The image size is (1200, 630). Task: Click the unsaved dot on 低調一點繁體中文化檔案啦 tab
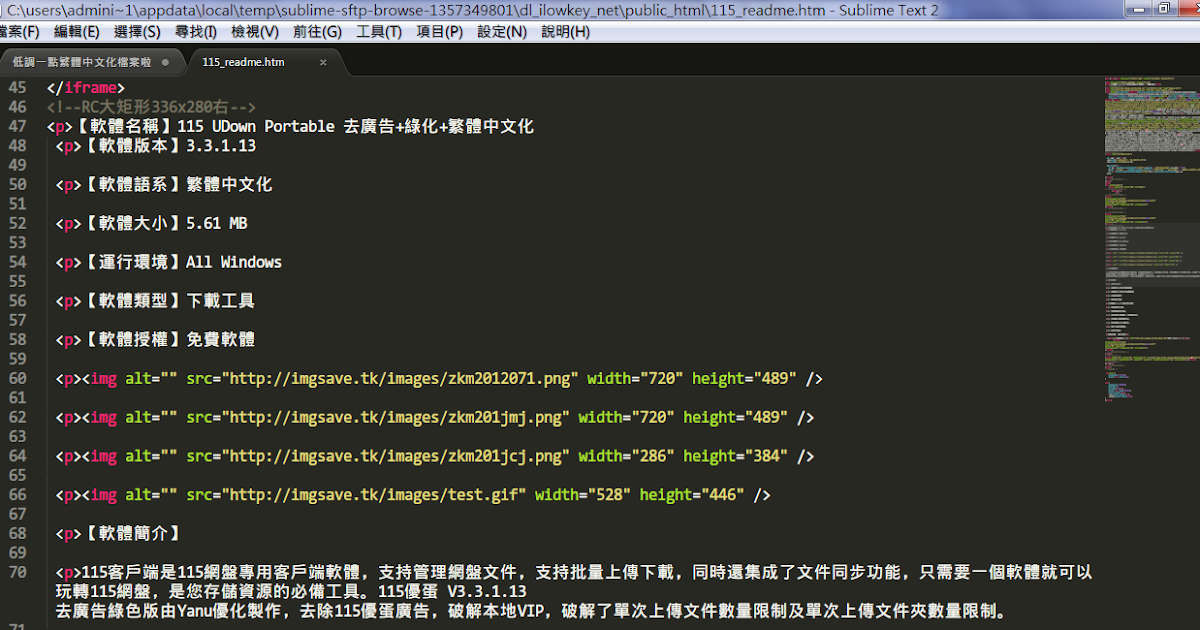(165, 62)
